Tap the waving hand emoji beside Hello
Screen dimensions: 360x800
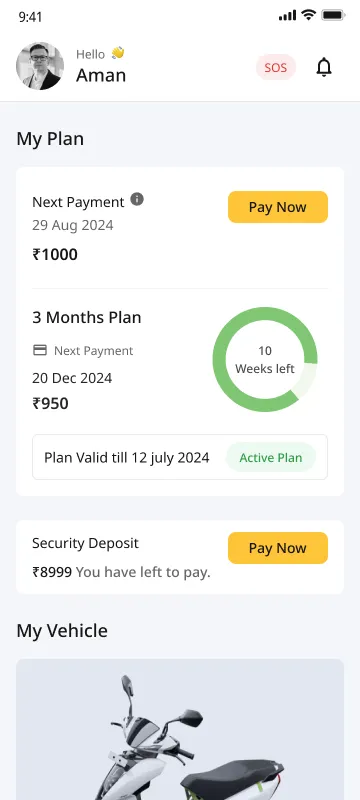(118, 53)
